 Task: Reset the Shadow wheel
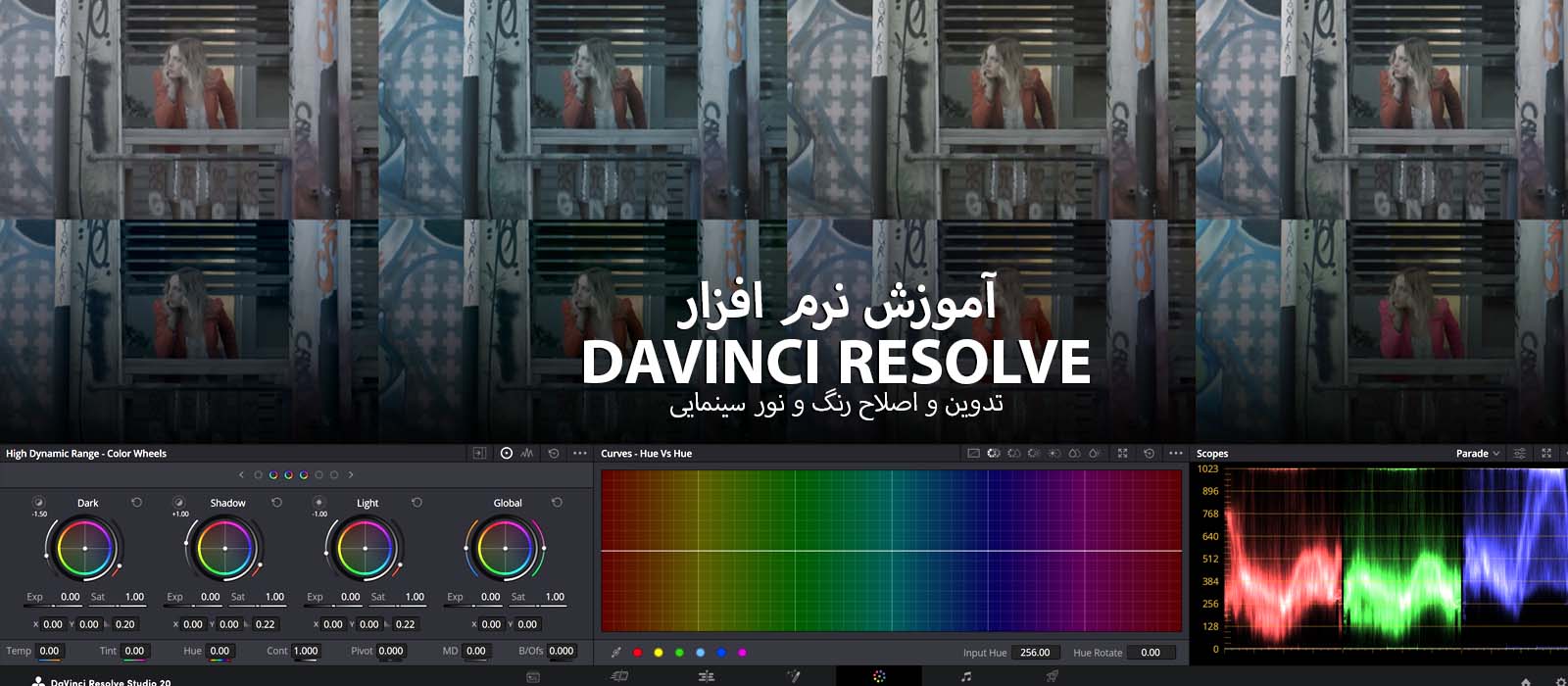click(277, 503)
